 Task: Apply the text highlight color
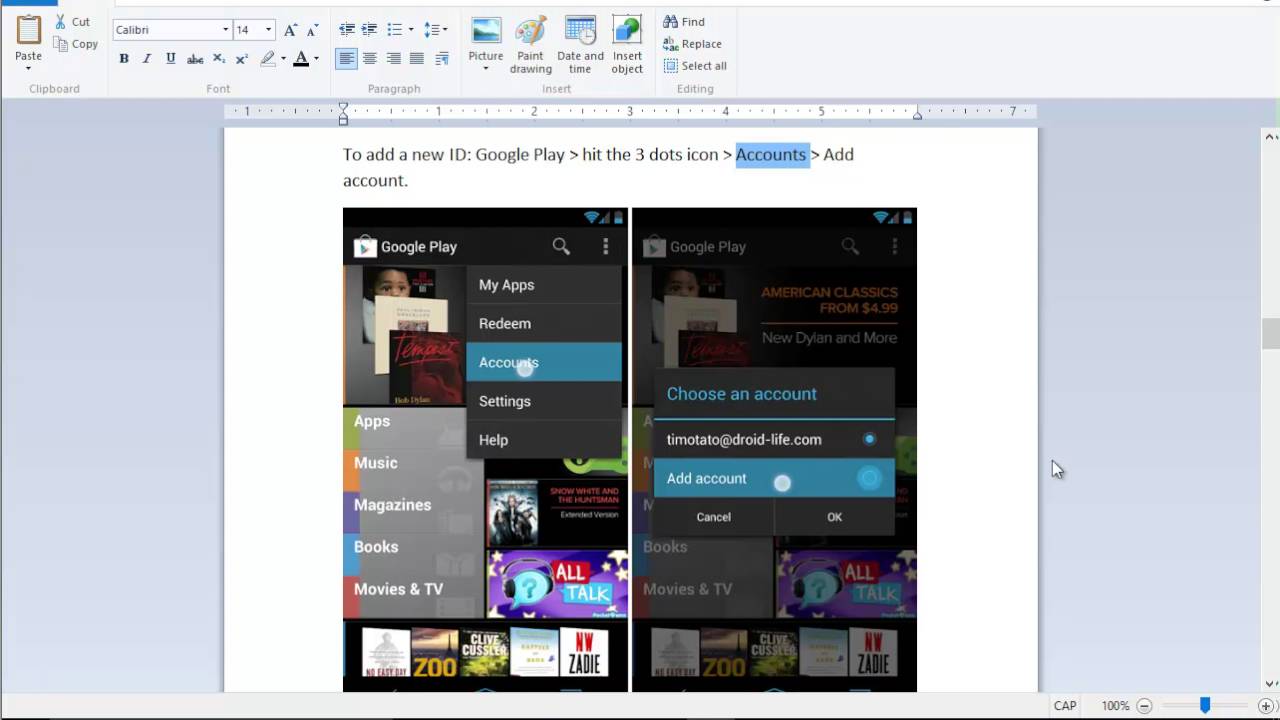[x=267, y=59]
